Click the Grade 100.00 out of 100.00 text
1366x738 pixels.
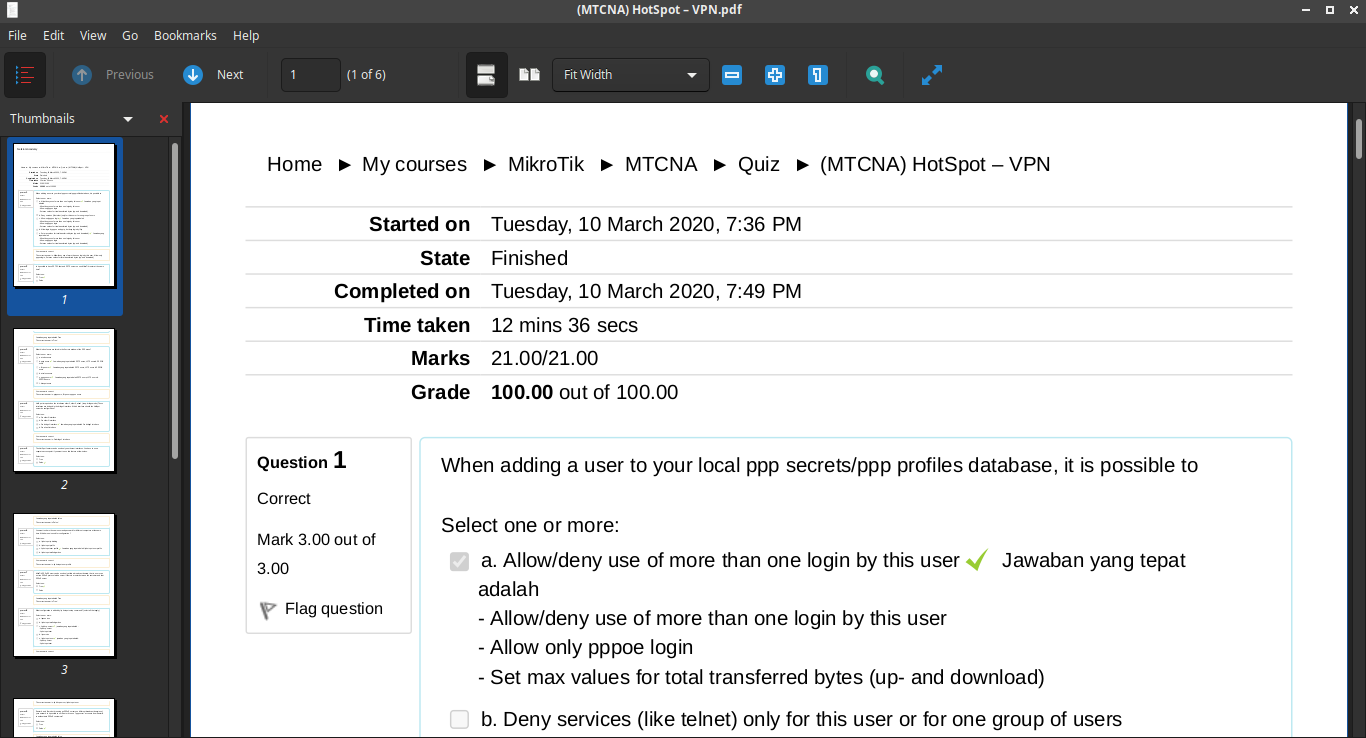coord(584,392)
